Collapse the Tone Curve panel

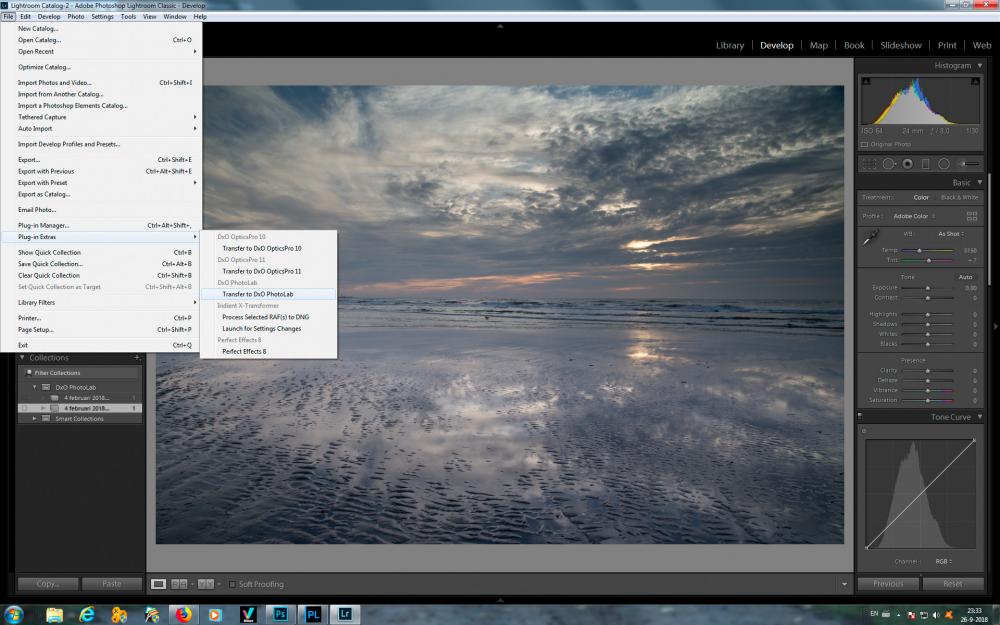tap(980, 417)
